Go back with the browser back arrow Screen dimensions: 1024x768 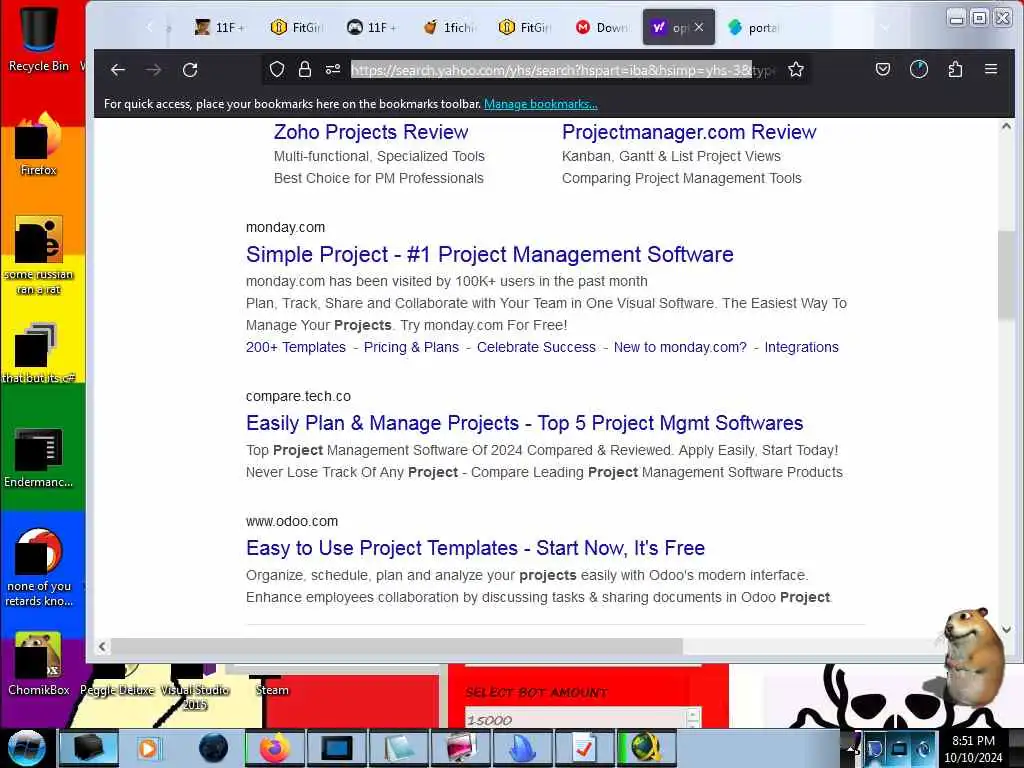pyautogui.click(x=118, y=70)
